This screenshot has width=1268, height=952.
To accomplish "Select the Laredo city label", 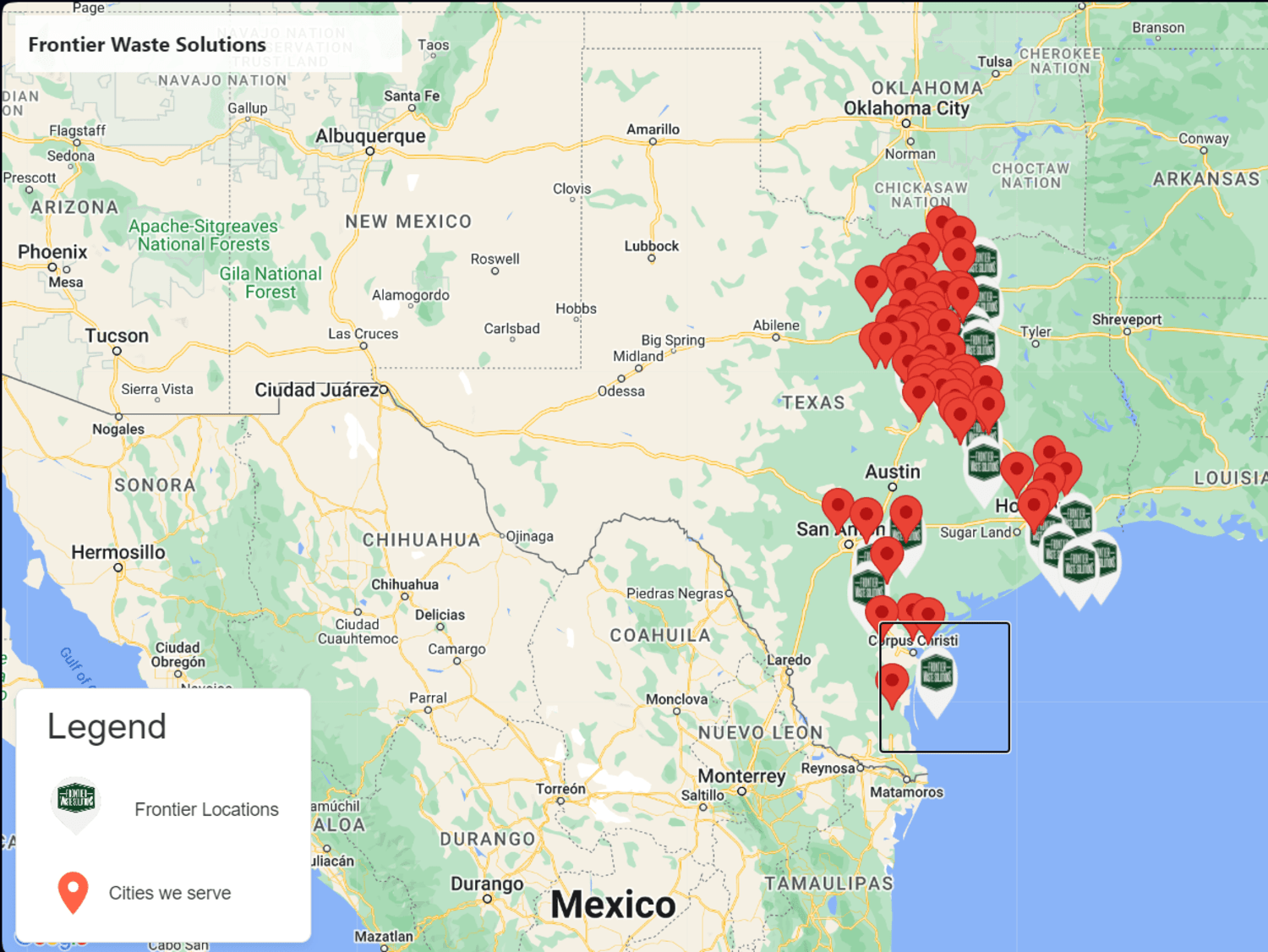I will pyautogui.click(x=789, y=659).
